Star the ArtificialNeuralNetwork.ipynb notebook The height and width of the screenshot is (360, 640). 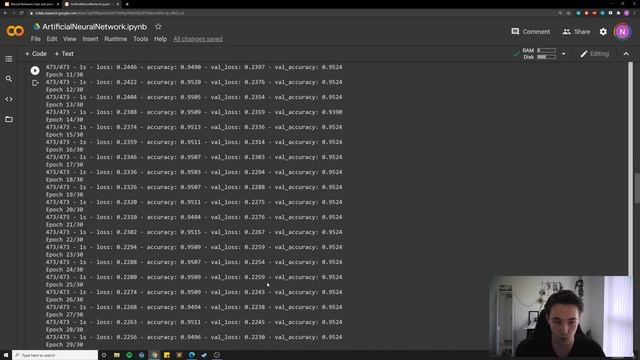[x=158, y=27]
